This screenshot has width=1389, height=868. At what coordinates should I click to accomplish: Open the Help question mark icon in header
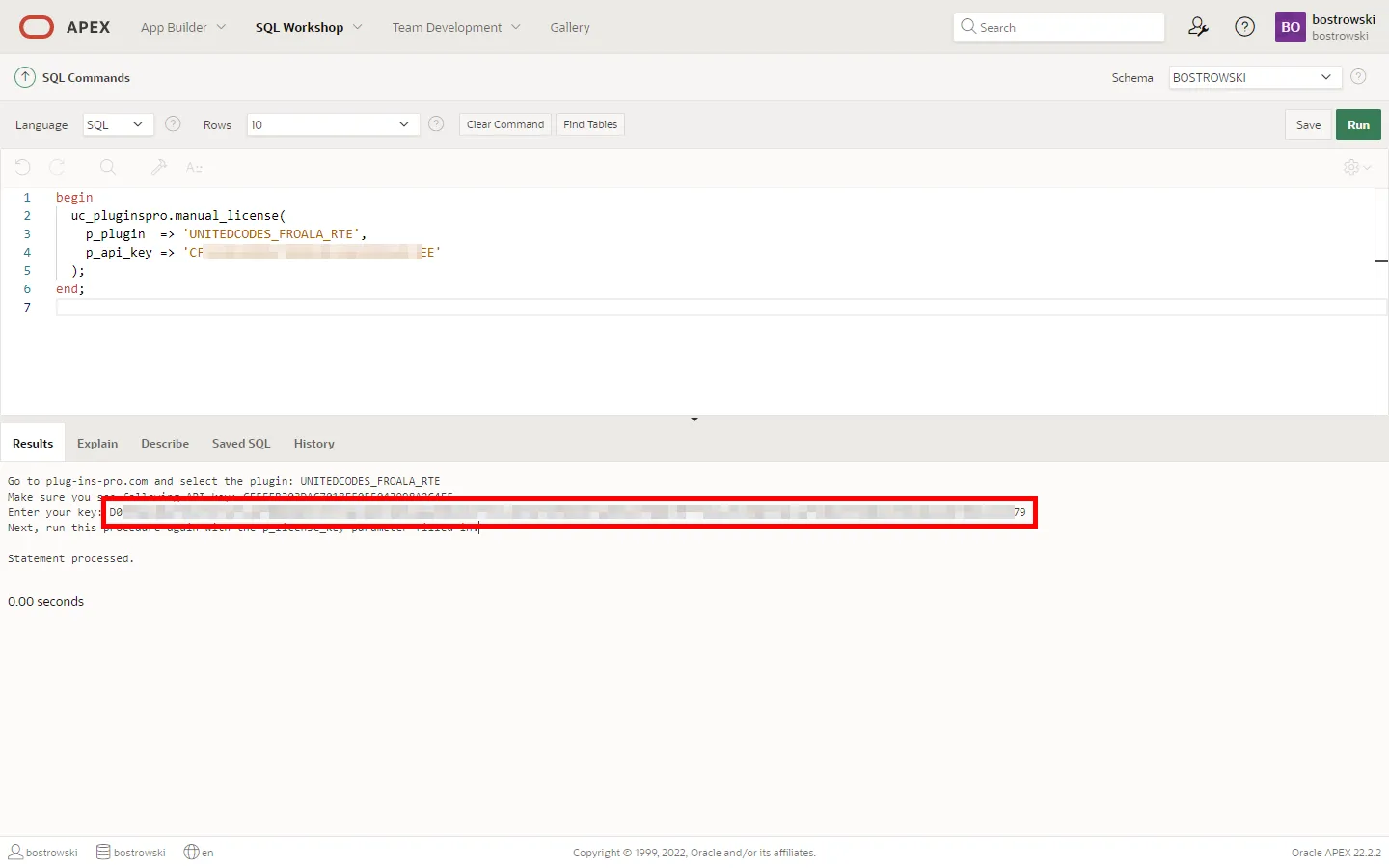coord(1244,27)
